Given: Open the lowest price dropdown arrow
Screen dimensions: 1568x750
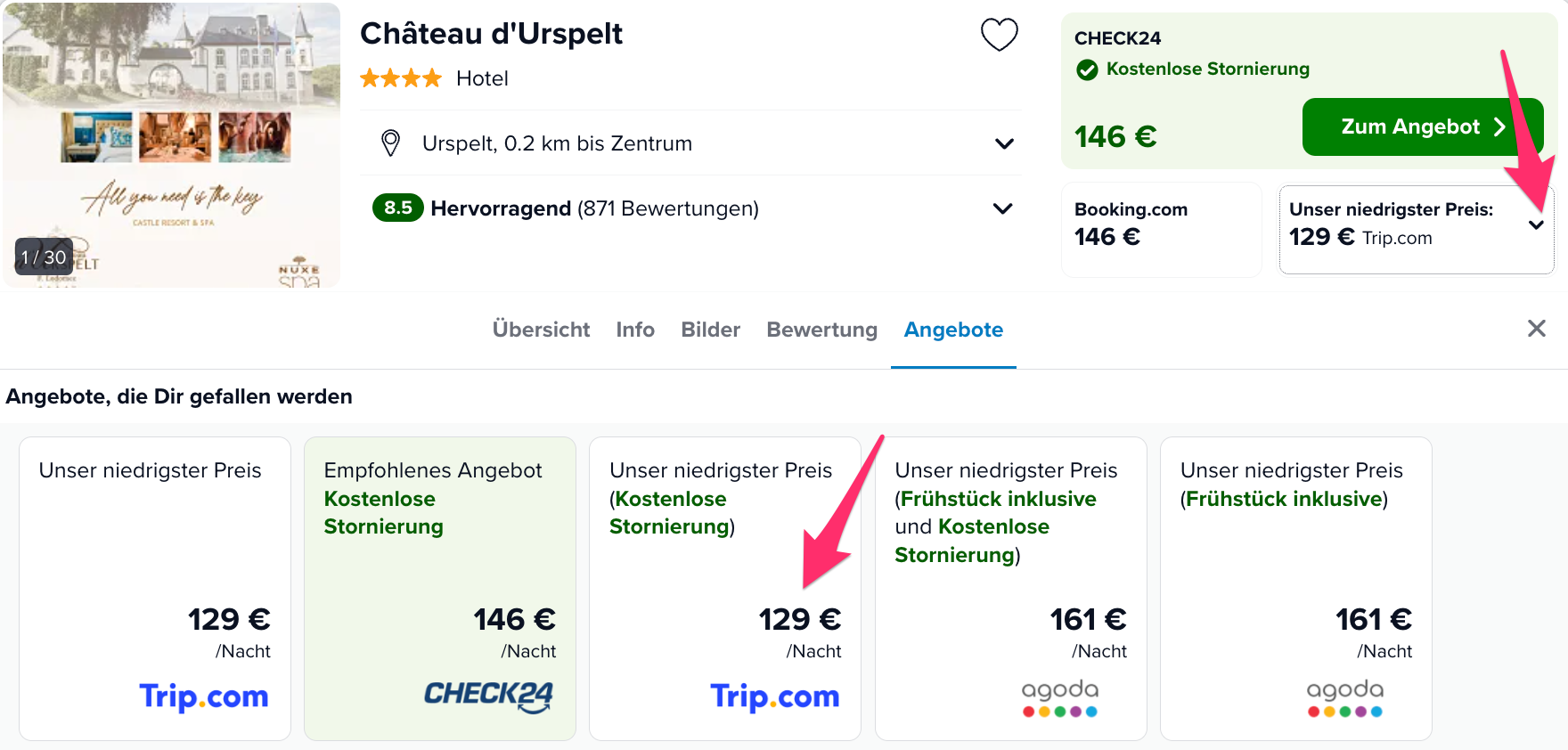Looking at the screenshot, I should pos(1536,224).
